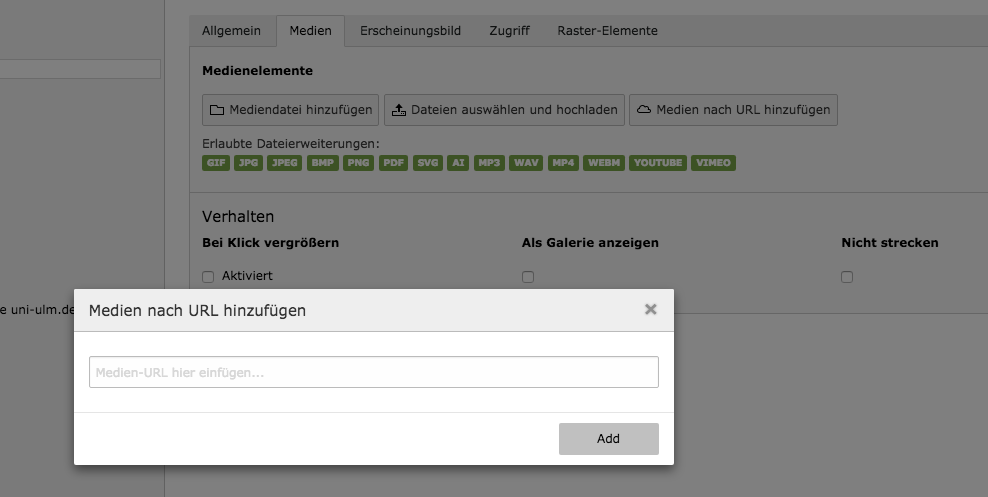Go to the Zugriff tab
Viewport: 988px width, 497px height.
509,31
